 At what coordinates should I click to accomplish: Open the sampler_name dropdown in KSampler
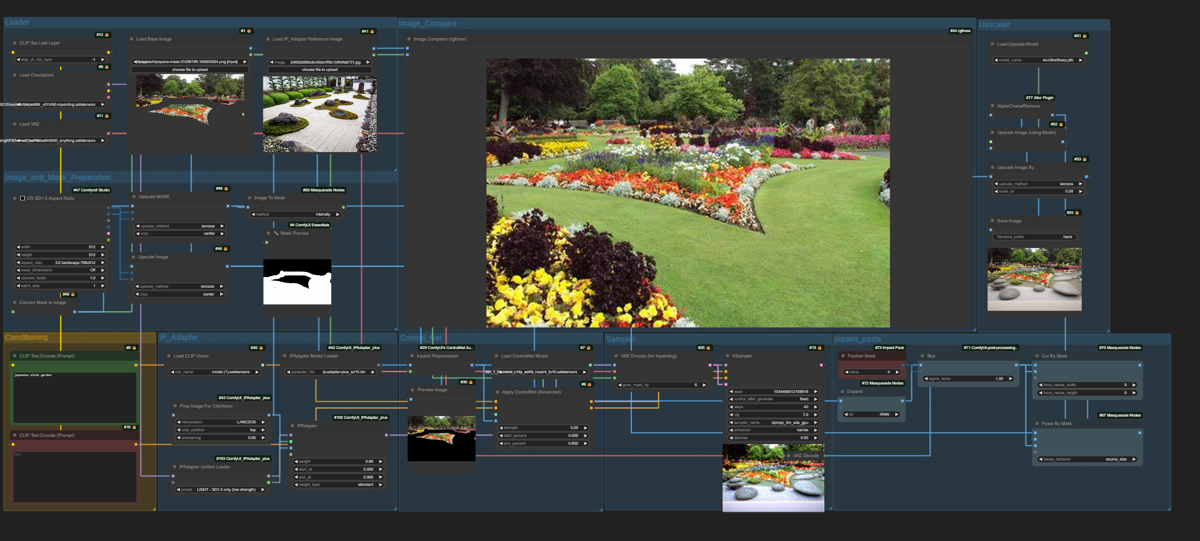click(773, 422)
